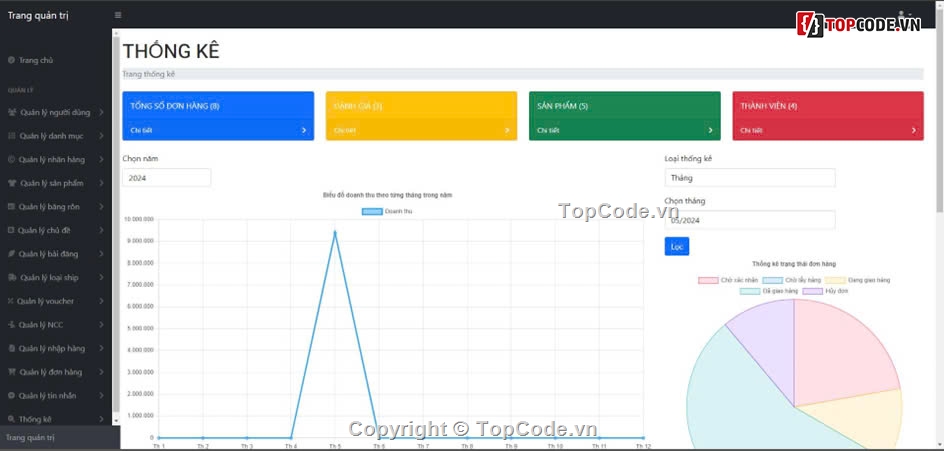Click the icon beside Quản lý NCC
944x451 pixels.
(x=11, y=325)
